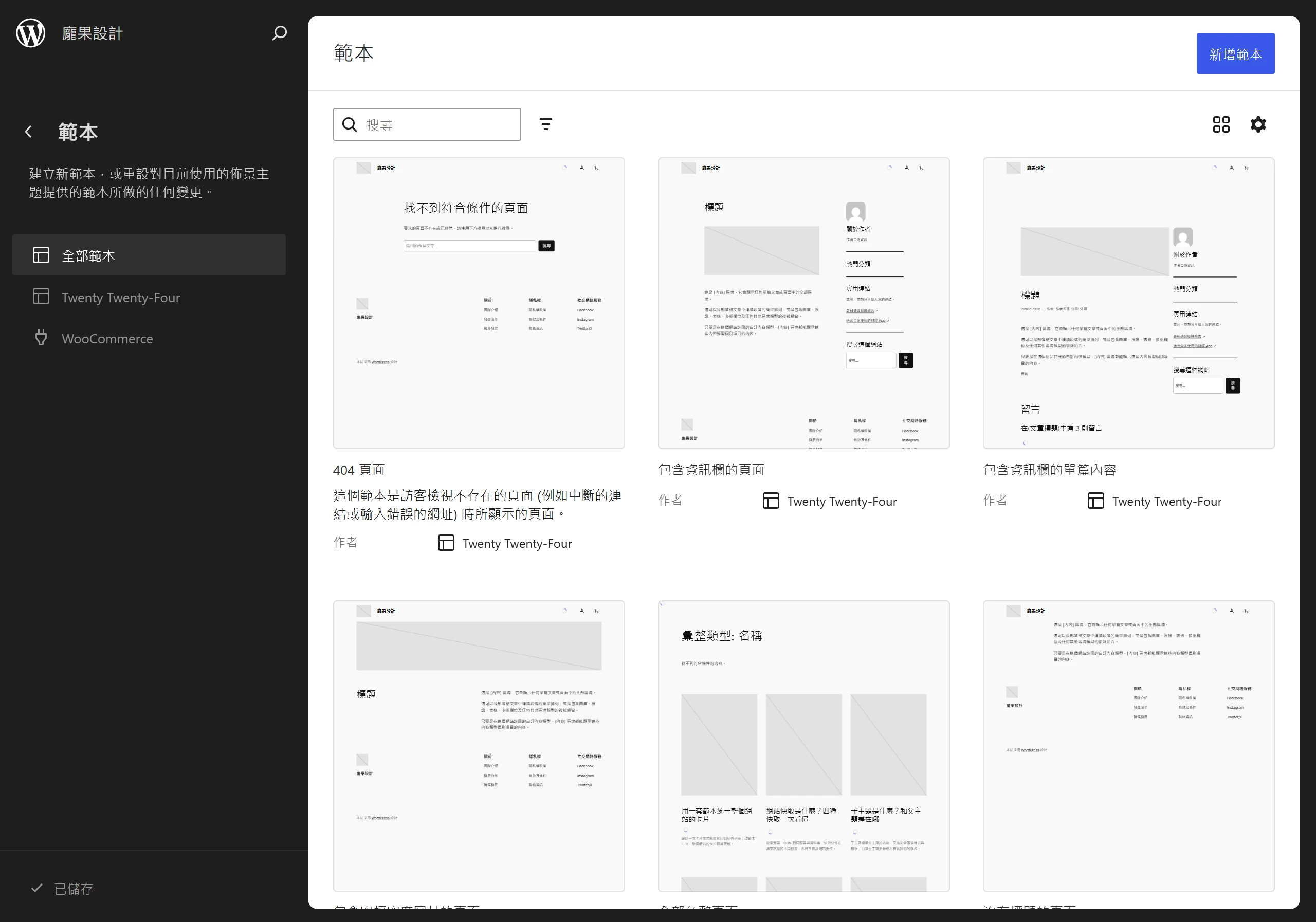This screenshot has height=922, width=1316.
Task: Click the 已儲存 saved status
Action: pos(62,889)
